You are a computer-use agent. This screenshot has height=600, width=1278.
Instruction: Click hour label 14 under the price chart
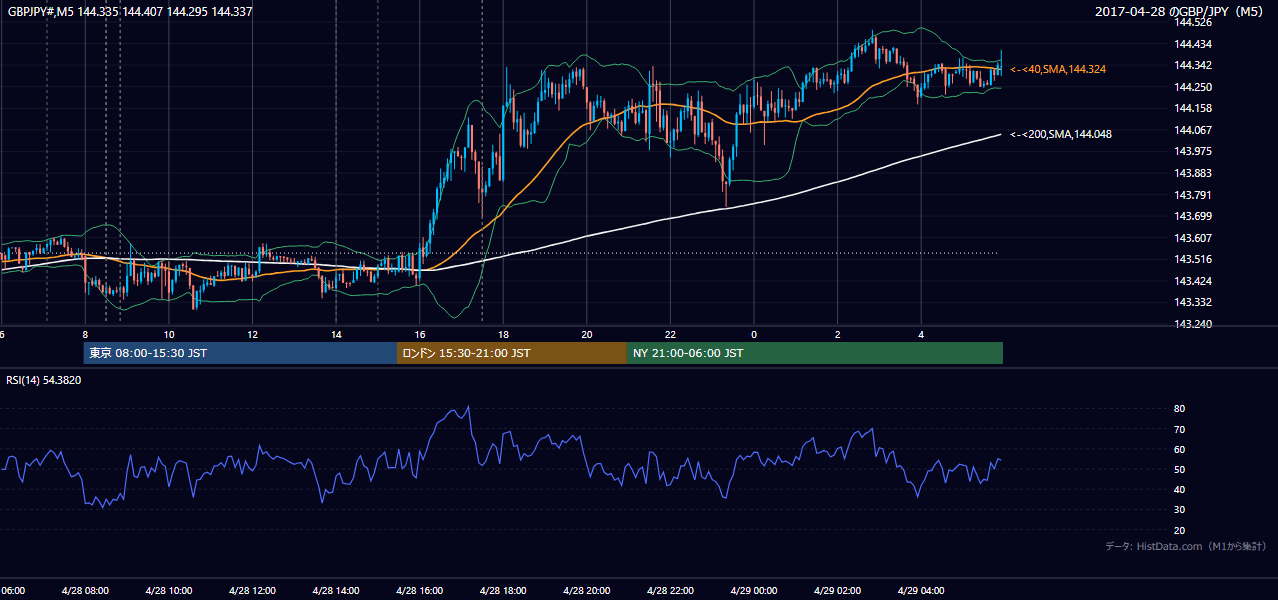[336, 334]
